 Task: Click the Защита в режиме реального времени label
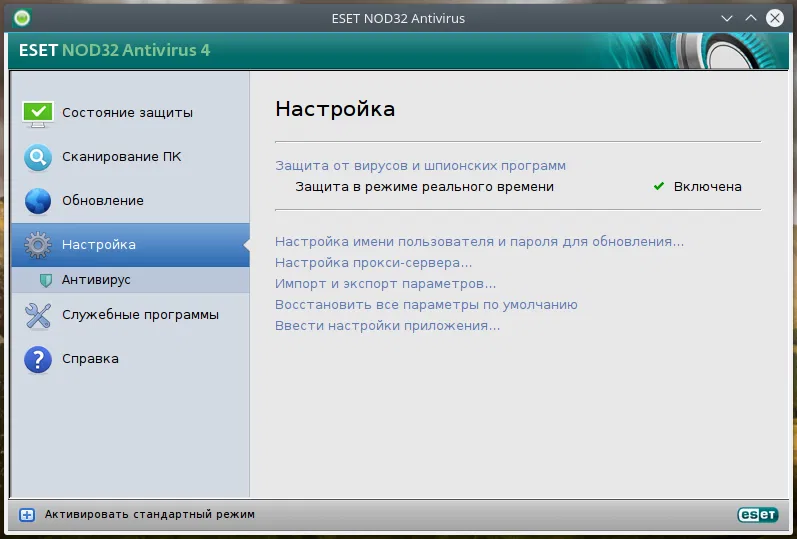click(x=424, y=187)
